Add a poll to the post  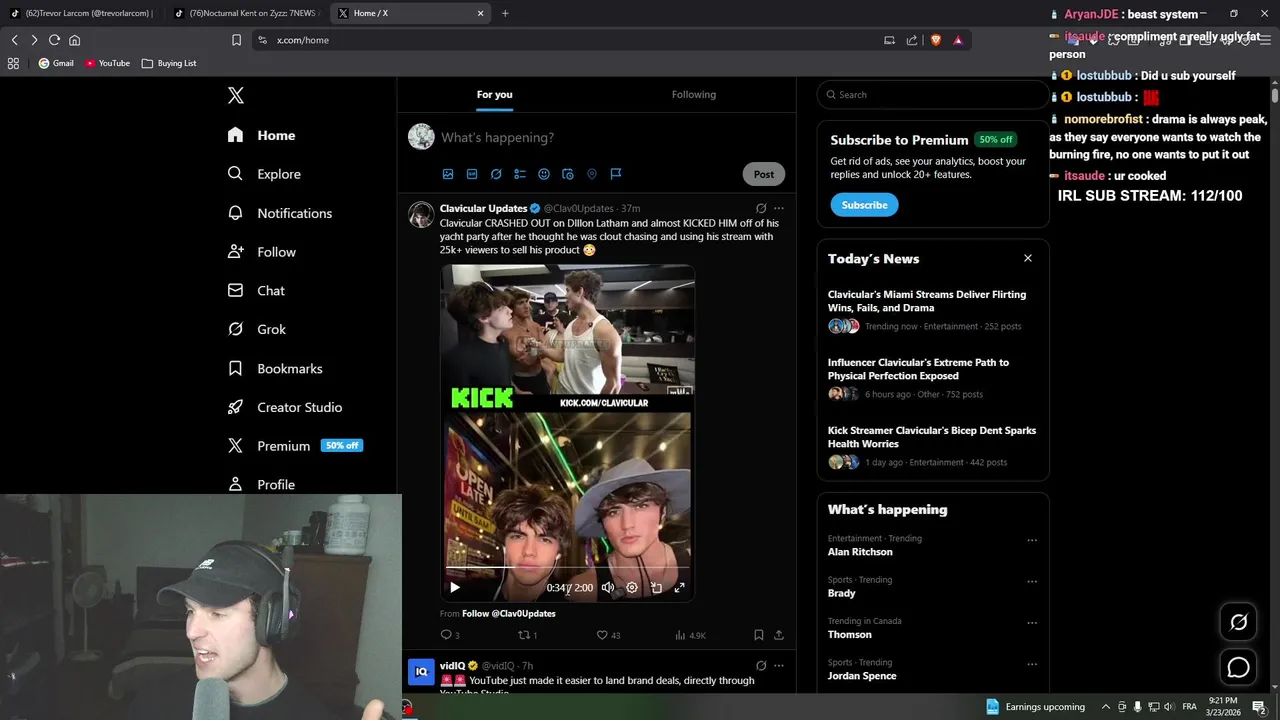520,174
